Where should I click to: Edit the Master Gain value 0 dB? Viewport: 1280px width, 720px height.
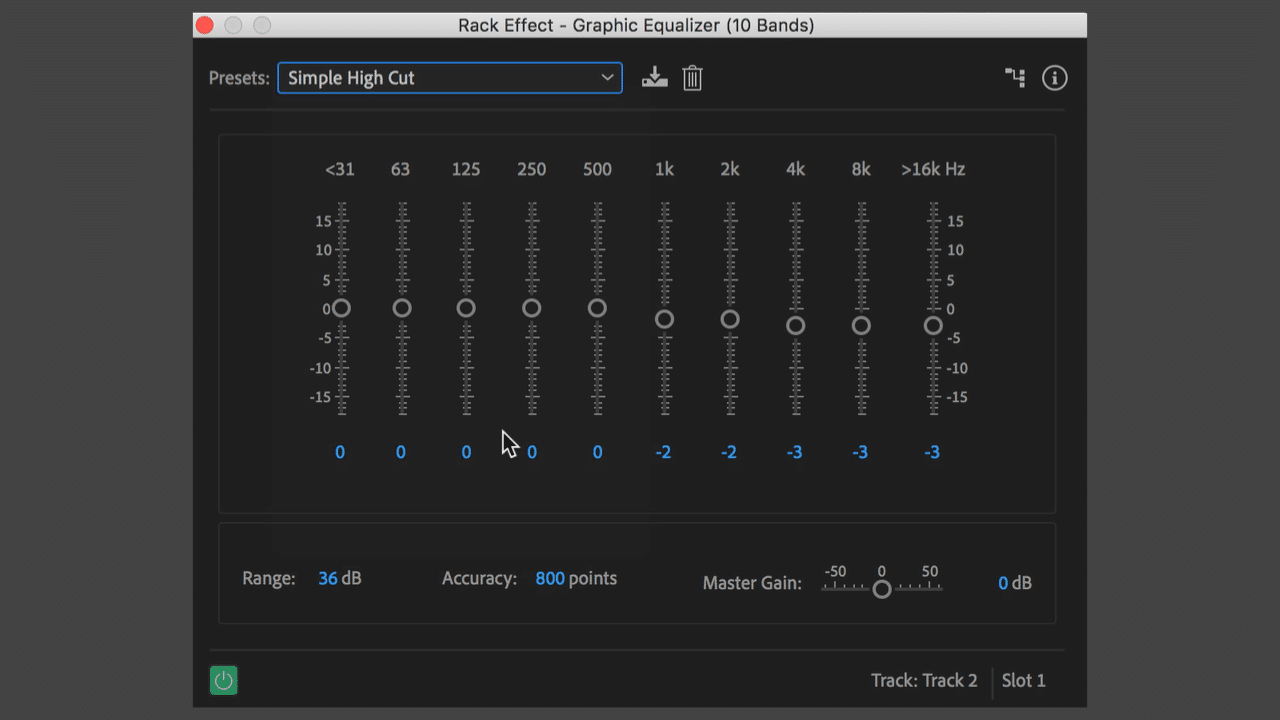click(1014, 583)
